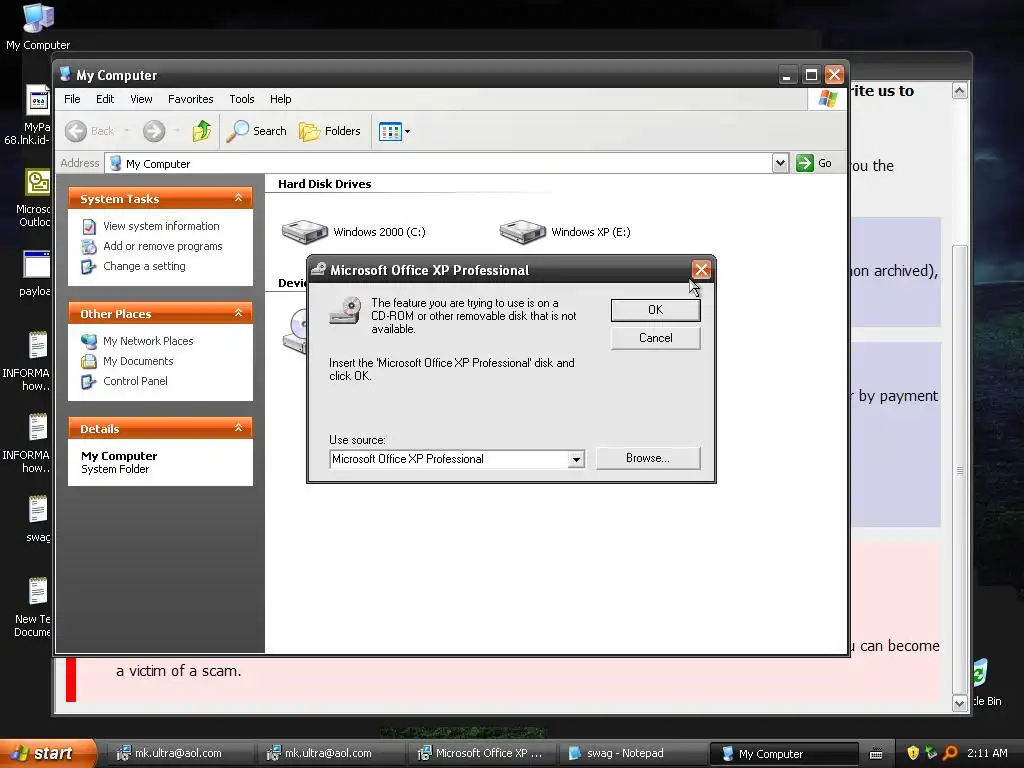Click the Up folder toolbar icon
The image size is (1024, 768).
click(x=202, y=131)
